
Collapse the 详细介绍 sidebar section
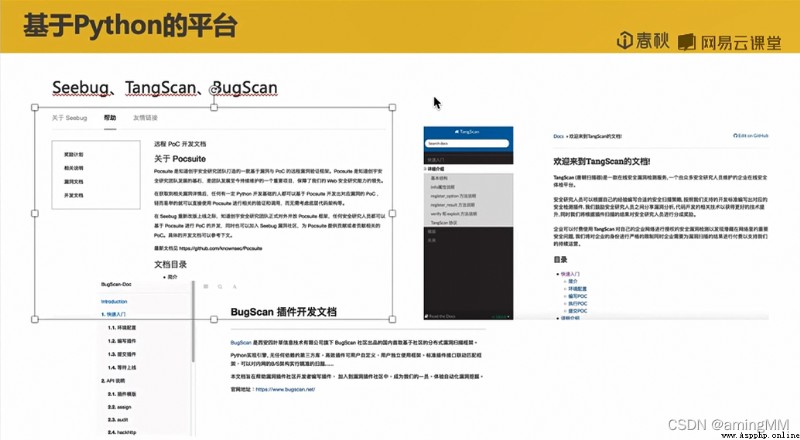coord(435,168)
